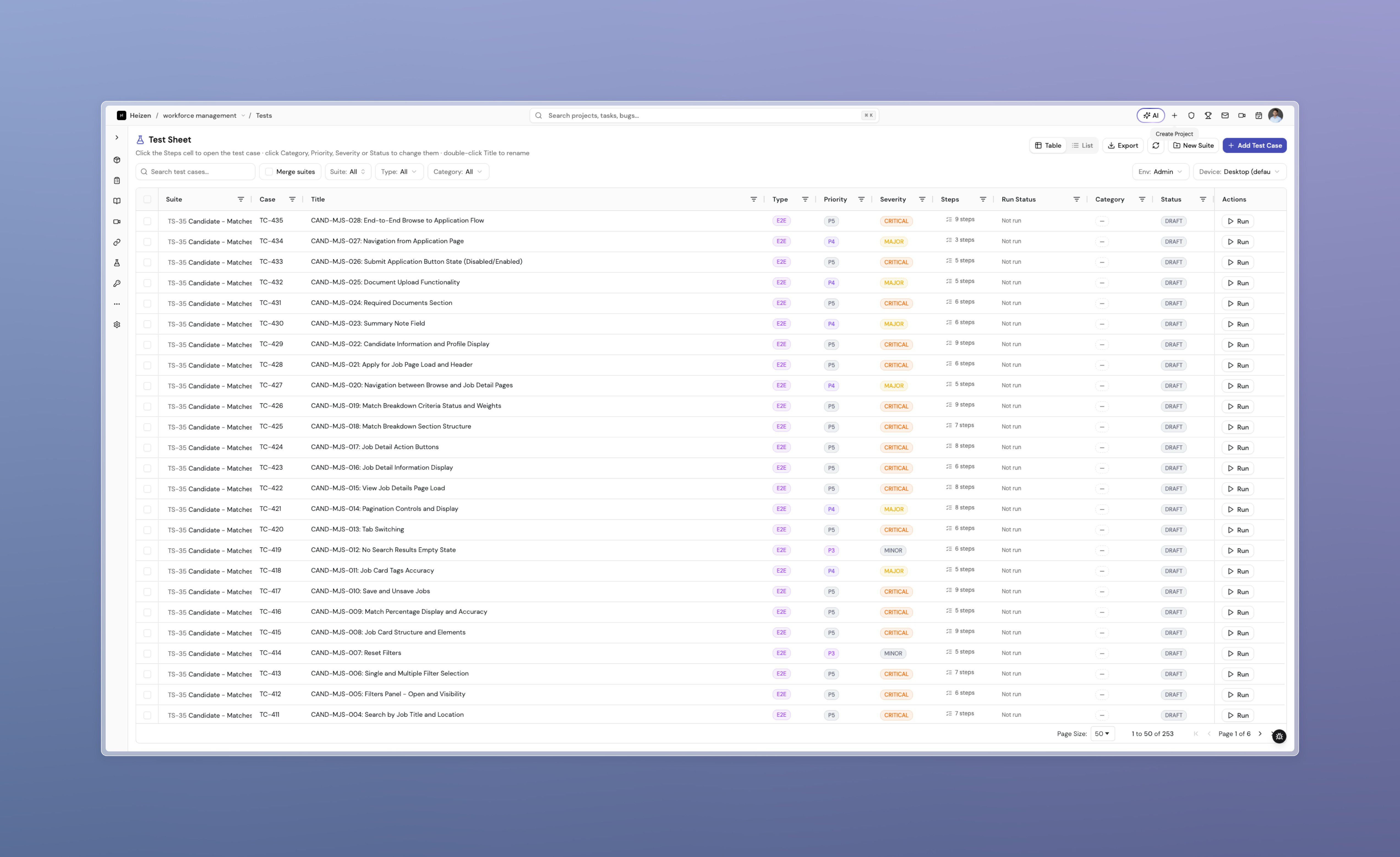1400x857 pixels.
Task: Check the row checkbox for TC-411
Action: 147,716
